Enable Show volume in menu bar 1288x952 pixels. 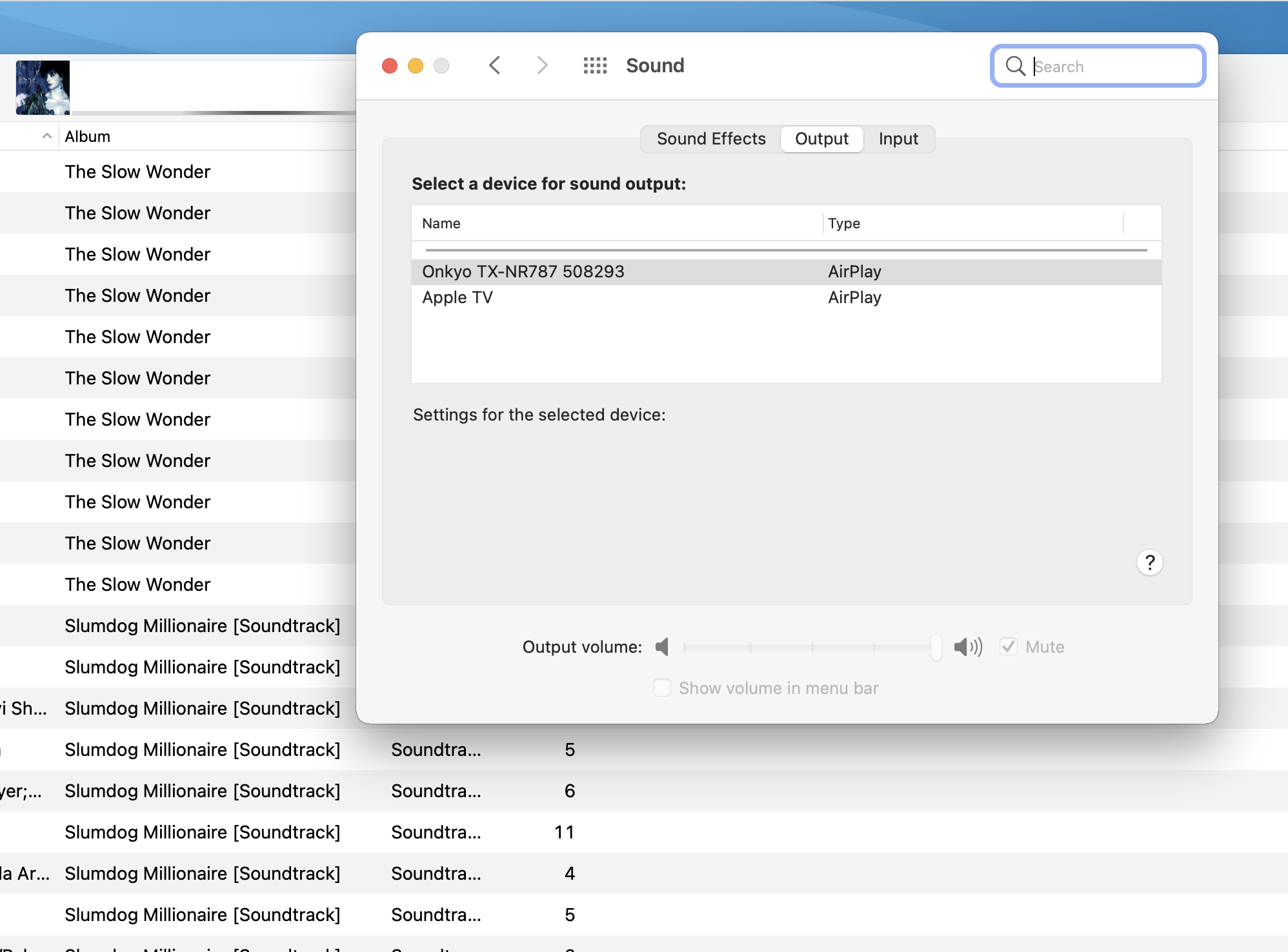(662, 688)
